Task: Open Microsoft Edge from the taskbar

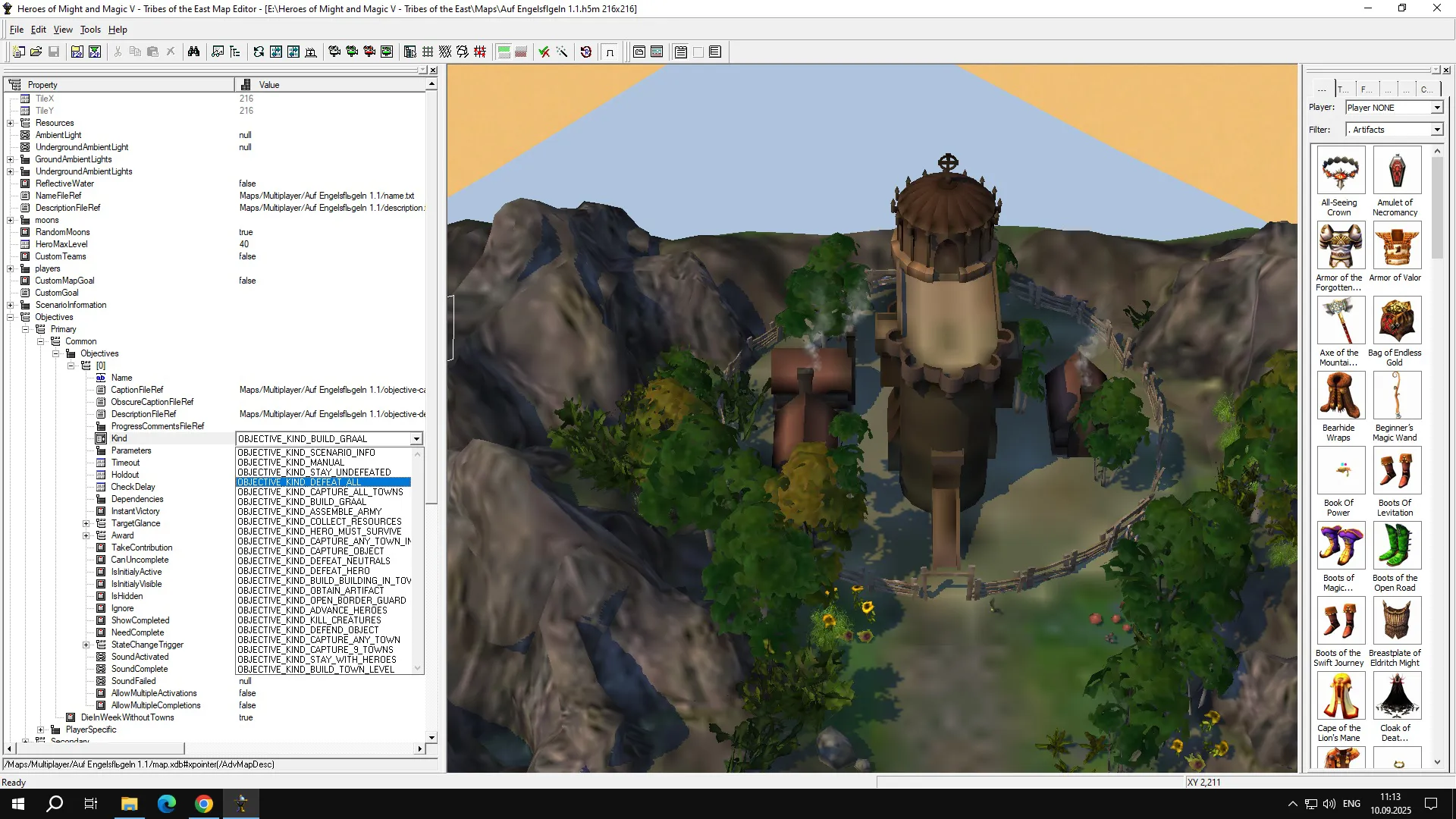Action: point(166,804)
